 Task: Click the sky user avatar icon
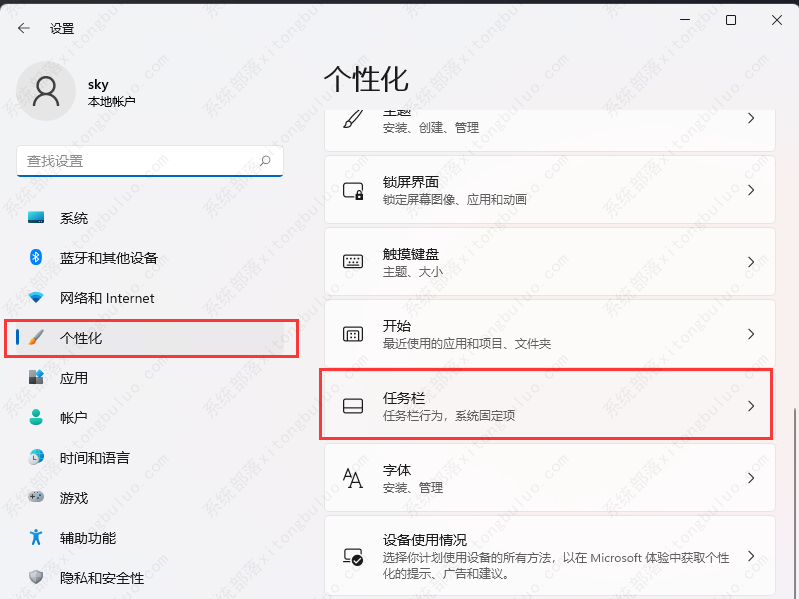46,92
